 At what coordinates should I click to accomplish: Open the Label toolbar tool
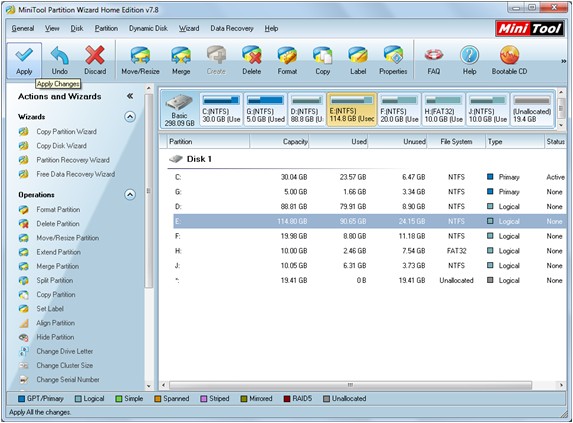click(x=358, y=61)
